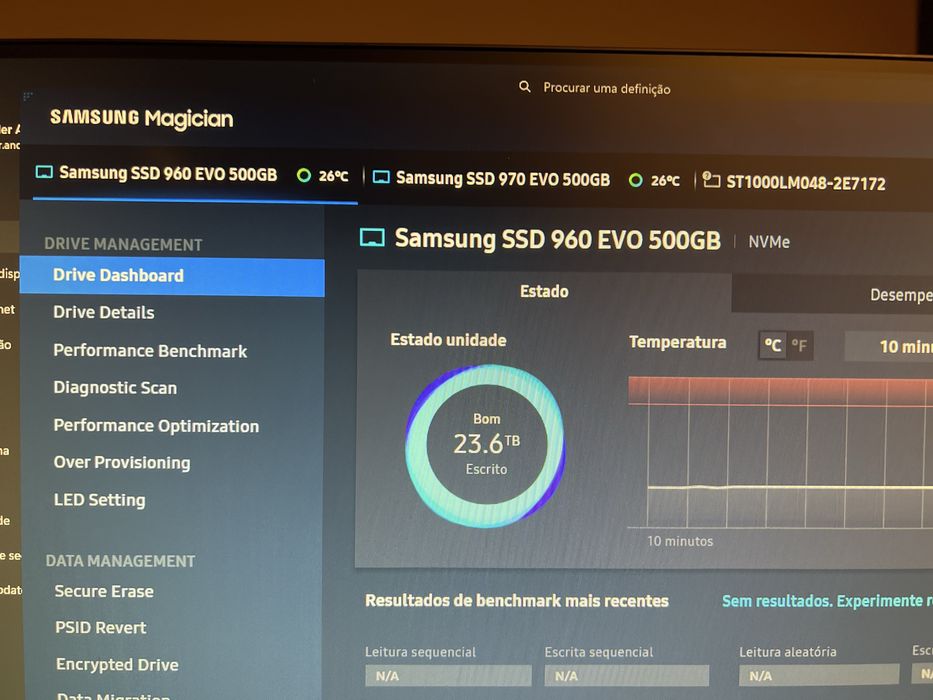This screenshot has height=700, width=933.
Task: Open Performance Optimization in the sidebar
Action: [156, 426]
